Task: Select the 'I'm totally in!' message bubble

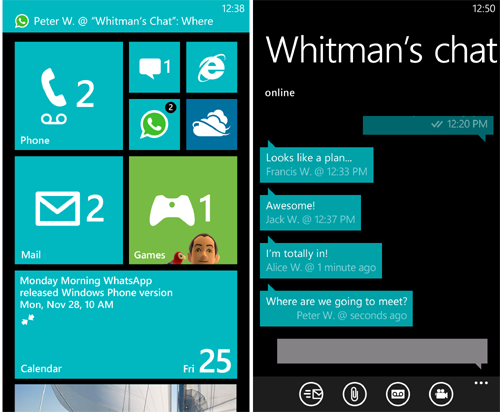Action: pyautogui.click(x=321, y=261)
